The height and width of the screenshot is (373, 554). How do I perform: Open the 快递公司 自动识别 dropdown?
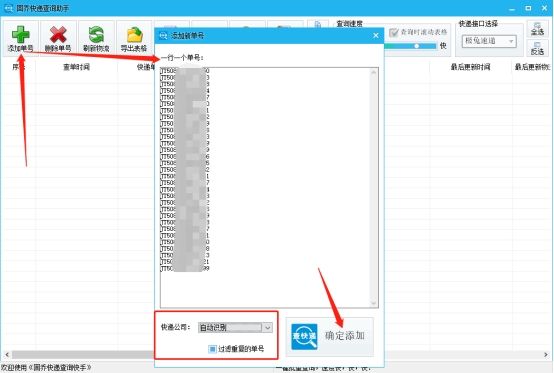[x=235, y=327]
